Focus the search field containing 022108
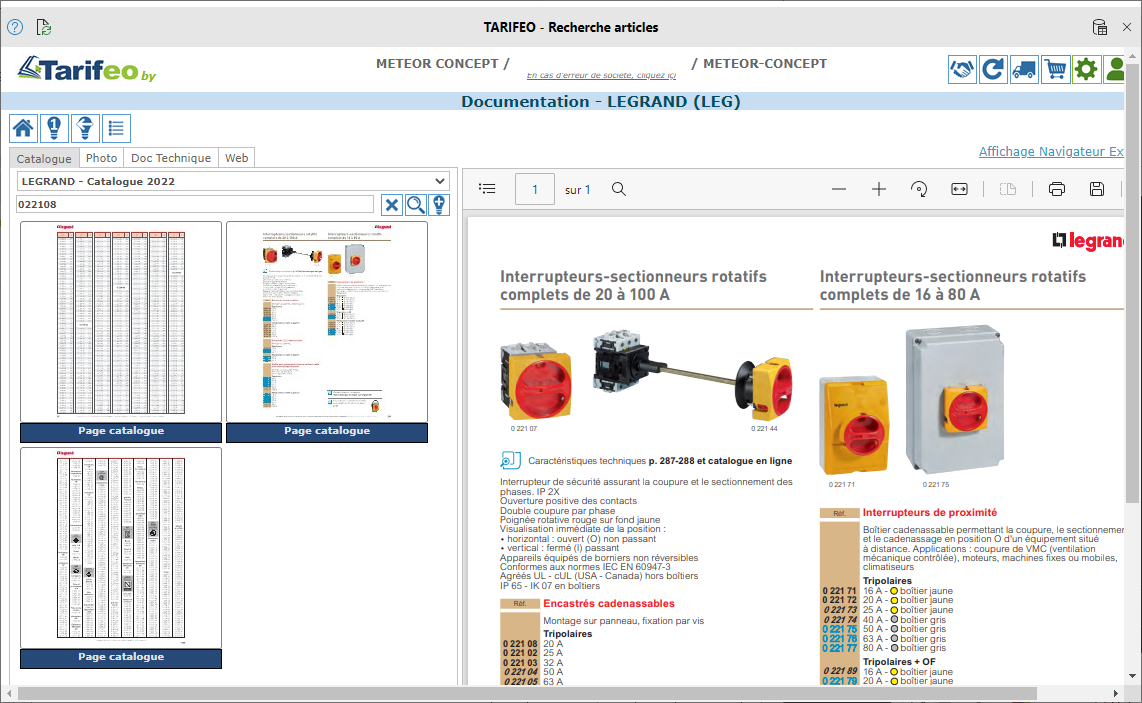The height and width of the screenshot is (703, 1142). pyautogui.click(x=195, y=205)
